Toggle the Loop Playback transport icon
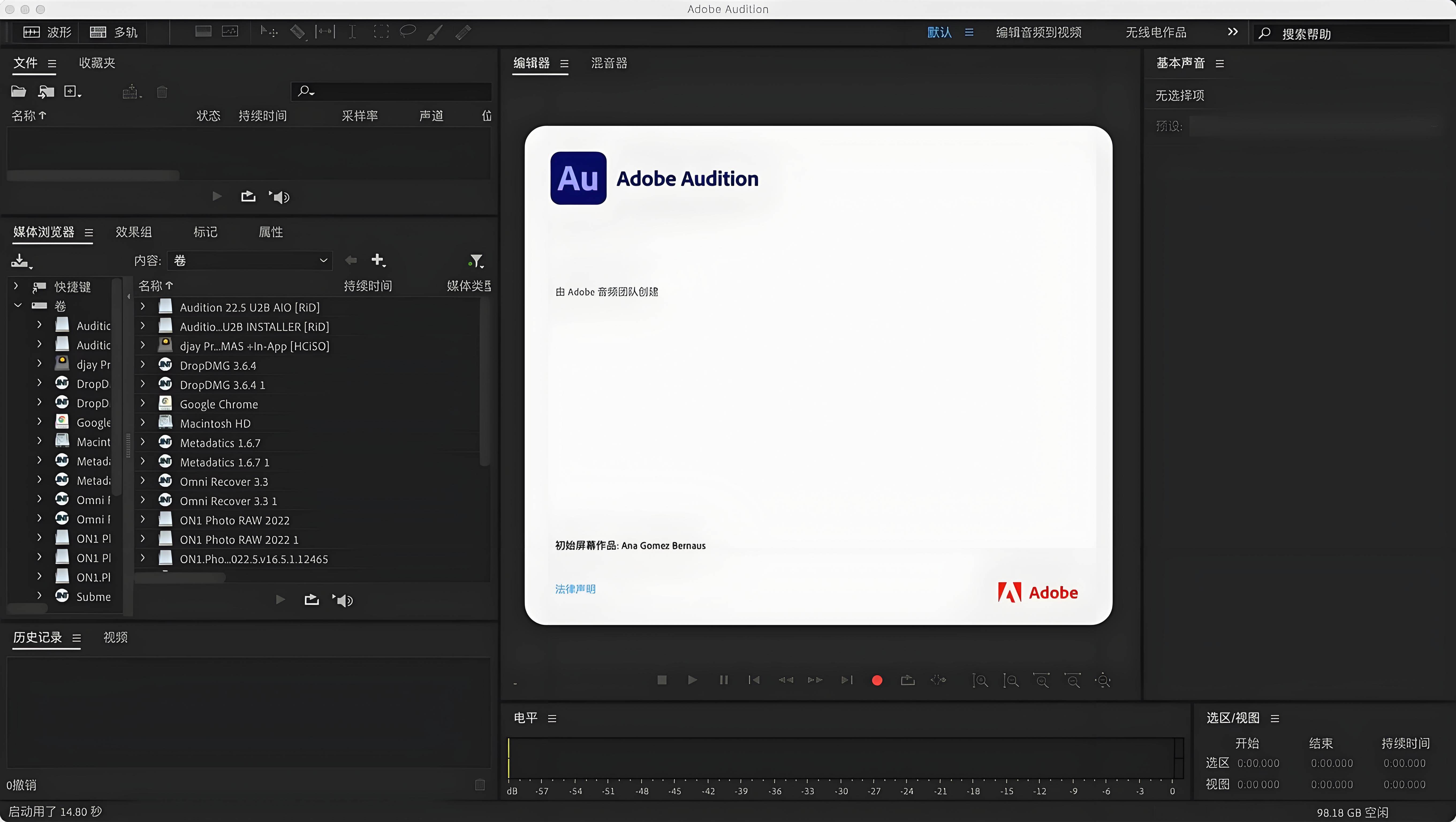1456x822 pixels. tap(908, 680)
